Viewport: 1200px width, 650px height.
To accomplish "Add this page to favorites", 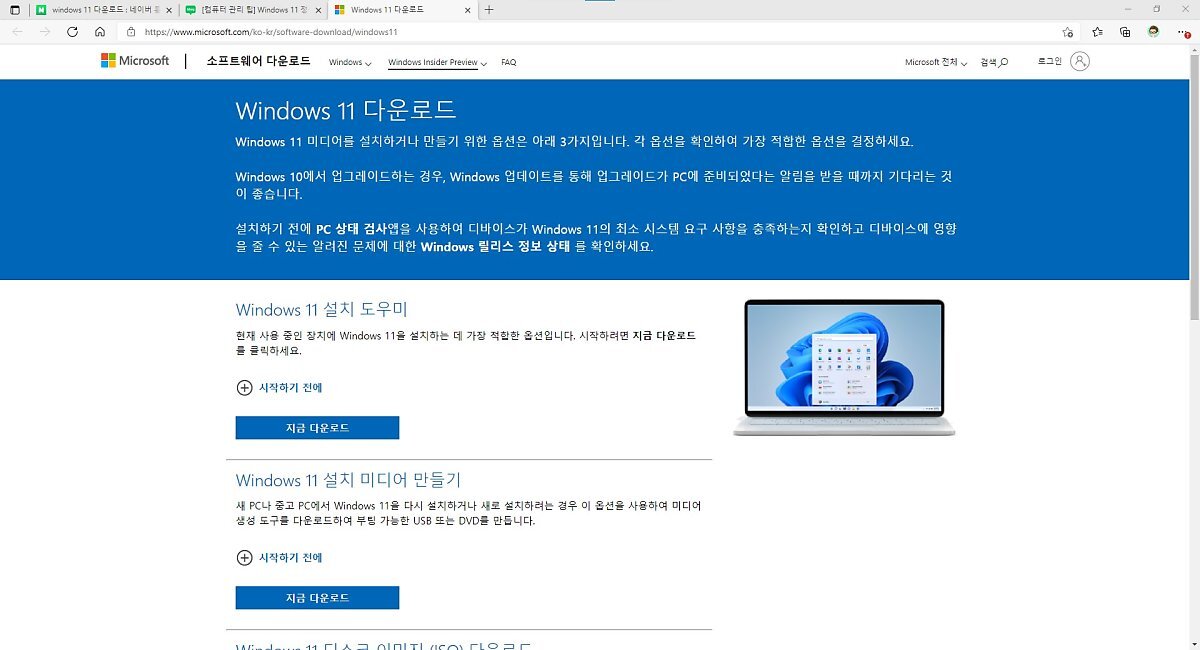I will click(1068, 32).
